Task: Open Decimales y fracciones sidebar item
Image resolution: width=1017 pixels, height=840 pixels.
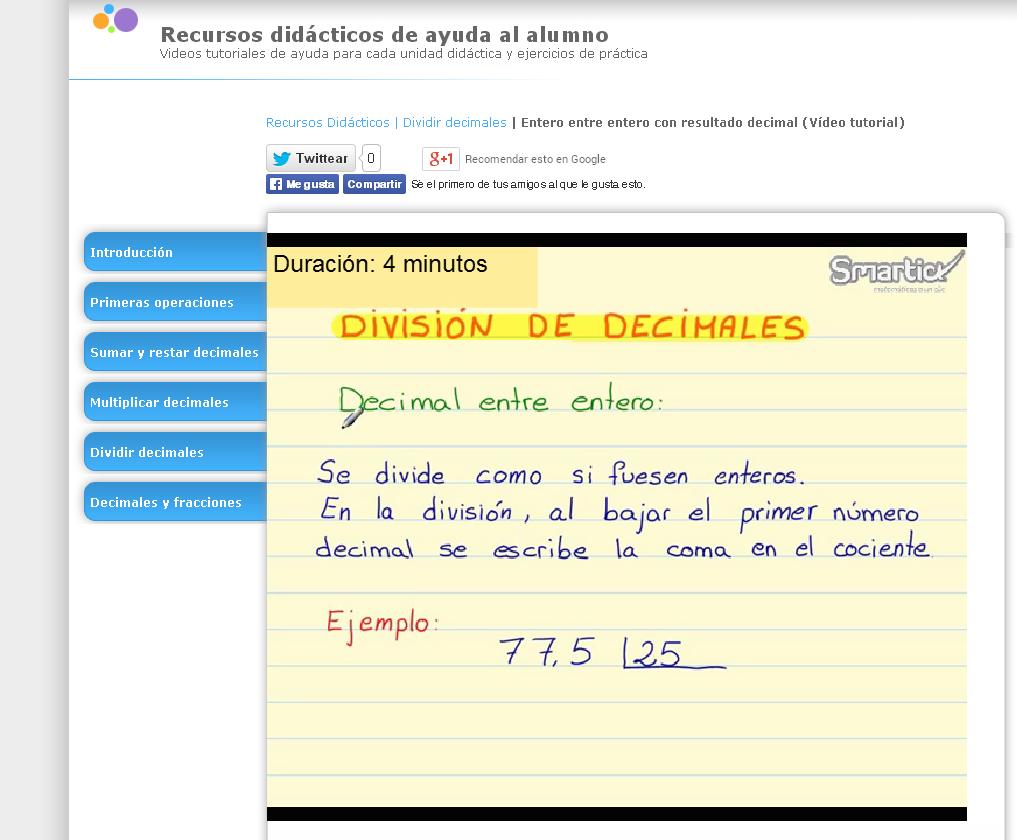Action: [175, 502]
